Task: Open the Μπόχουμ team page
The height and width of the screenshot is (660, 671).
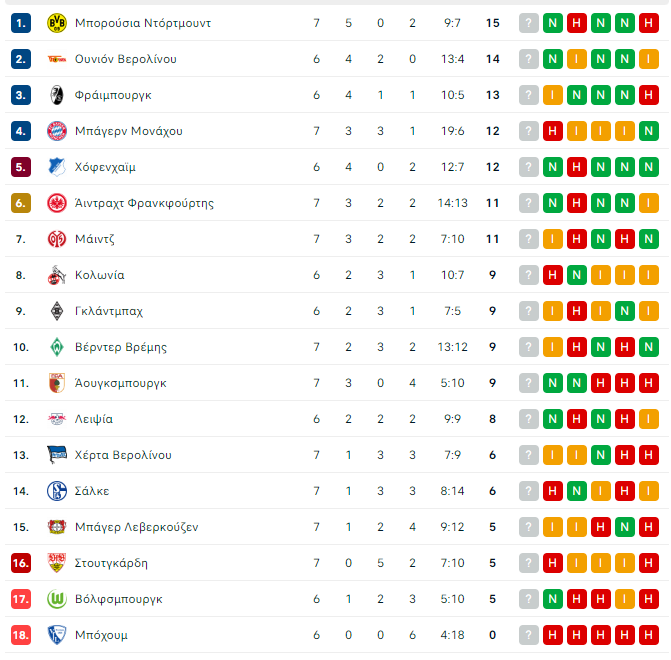Action: tap(101, 635)
